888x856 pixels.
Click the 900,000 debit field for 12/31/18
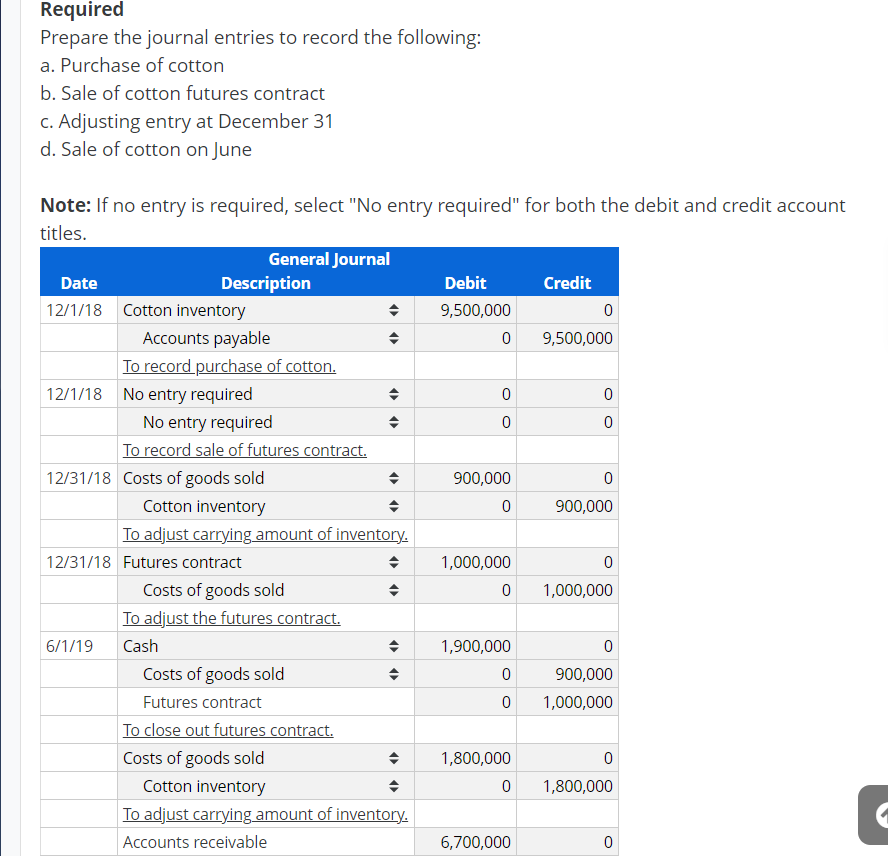(x=466, y=478)
